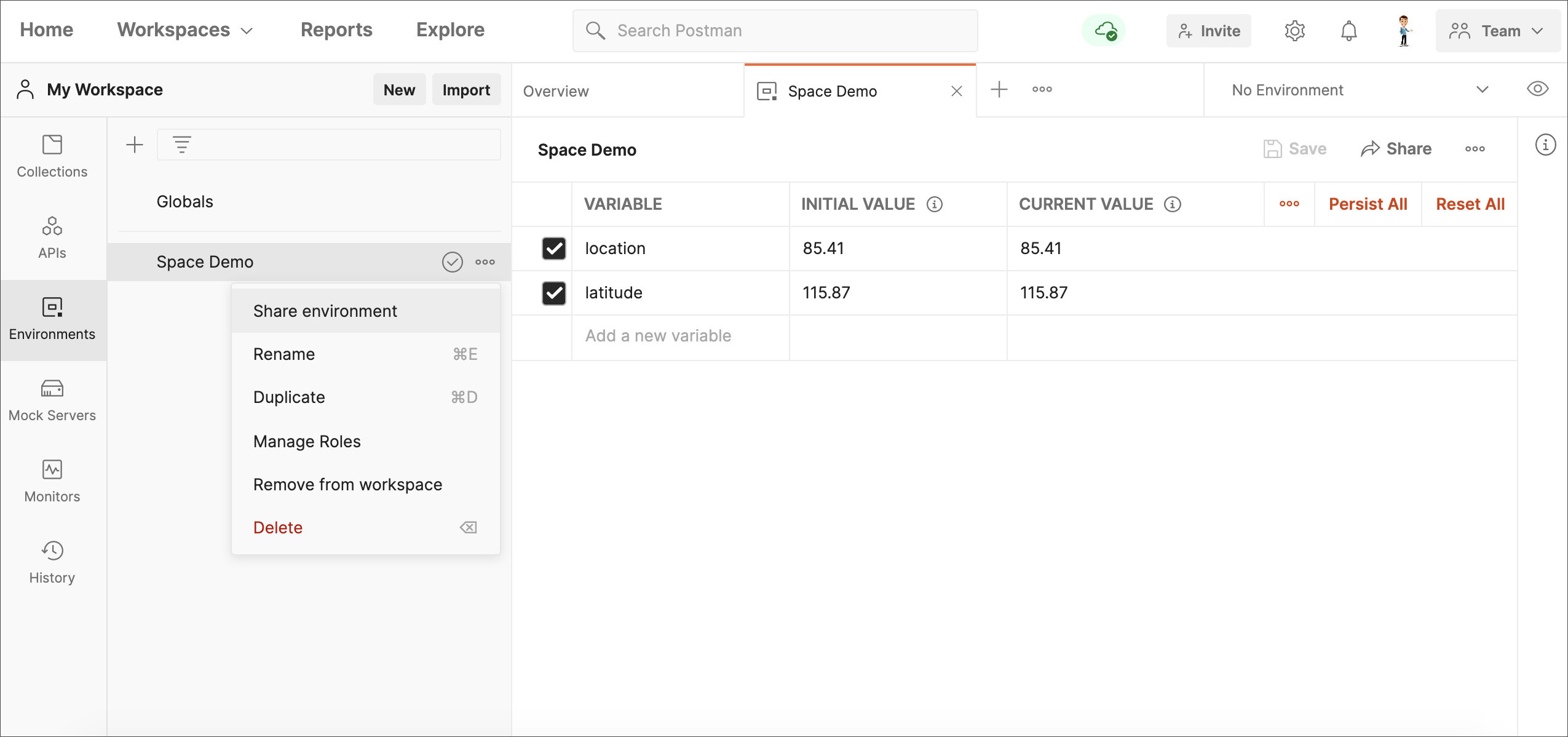Open the Space Demo three-dot options in sidebar

[x=485, y=262]
